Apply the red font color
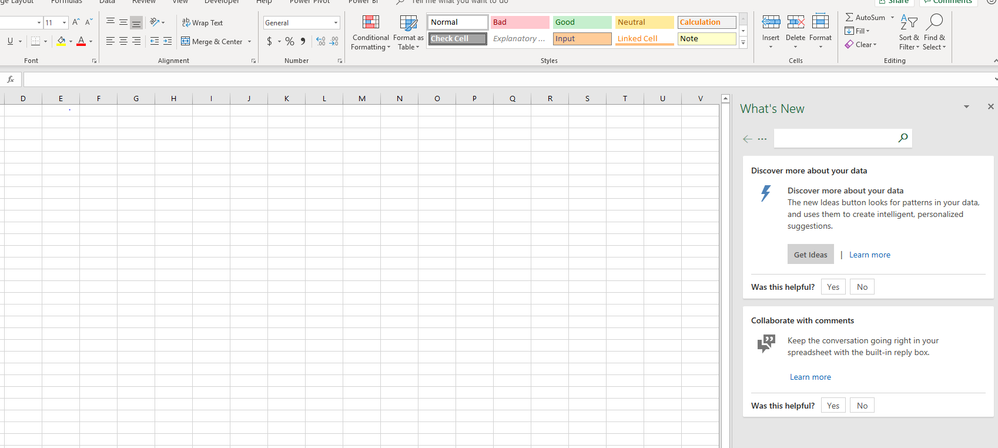The height and width of the screenshot is (448, 998). coord(81,41)
